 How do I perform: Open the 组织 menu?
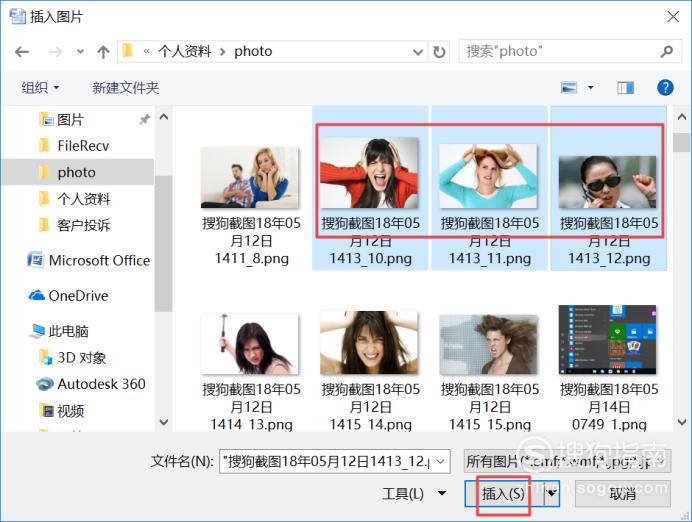pos(40,87)
